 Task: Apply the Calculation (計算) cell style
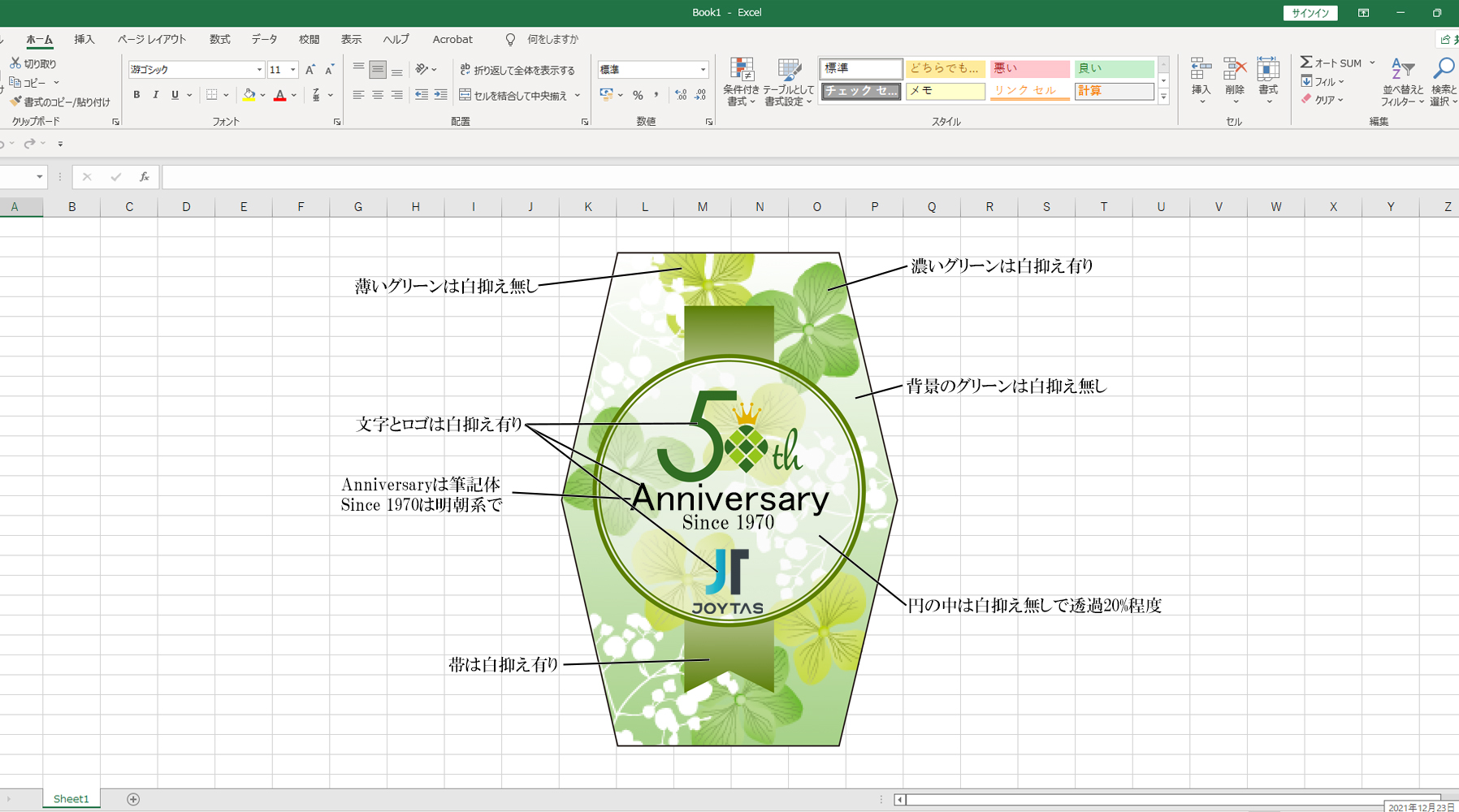click(1114, 91)
